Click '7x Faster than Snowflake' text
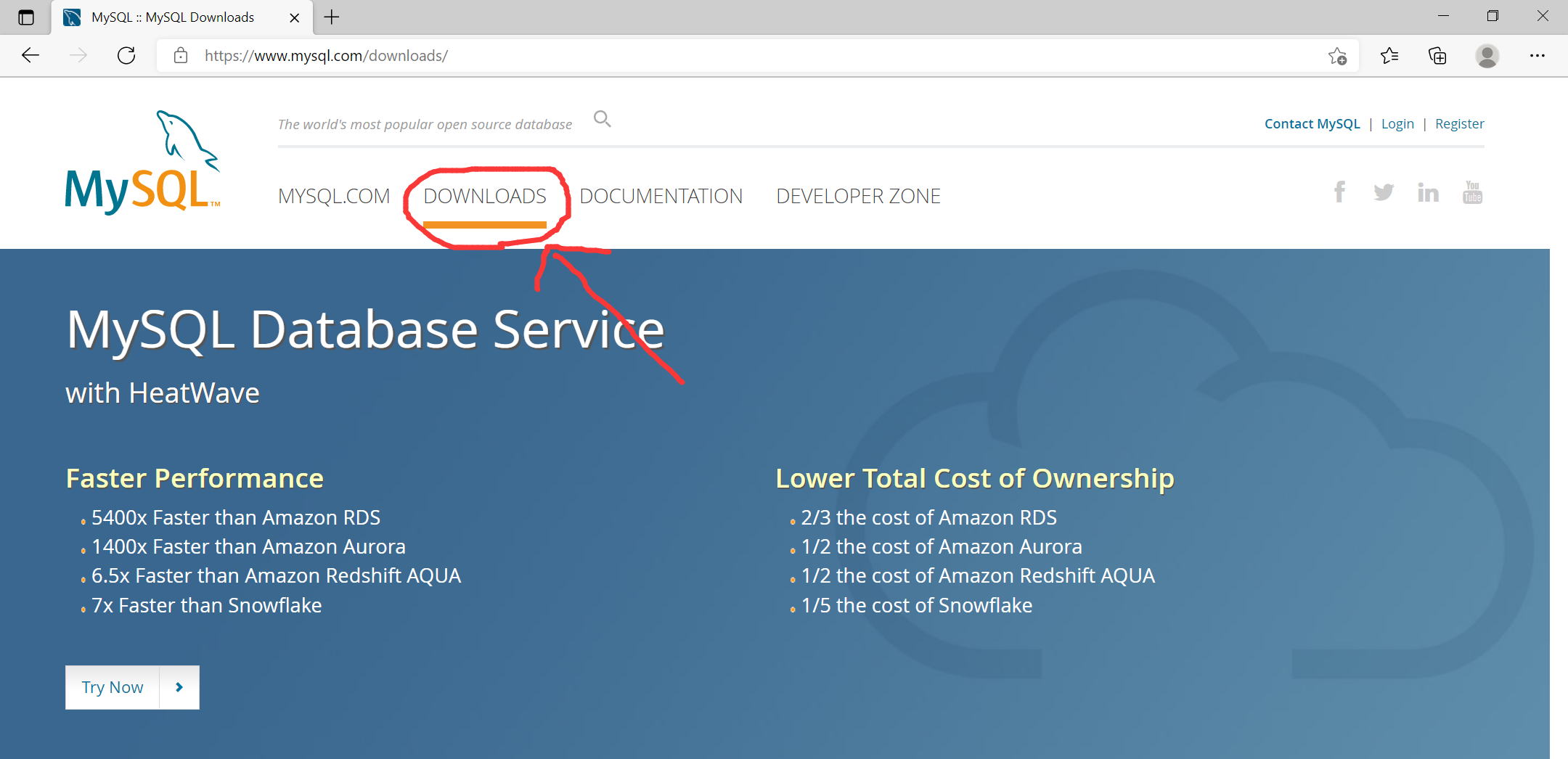 tap(206, 605)
